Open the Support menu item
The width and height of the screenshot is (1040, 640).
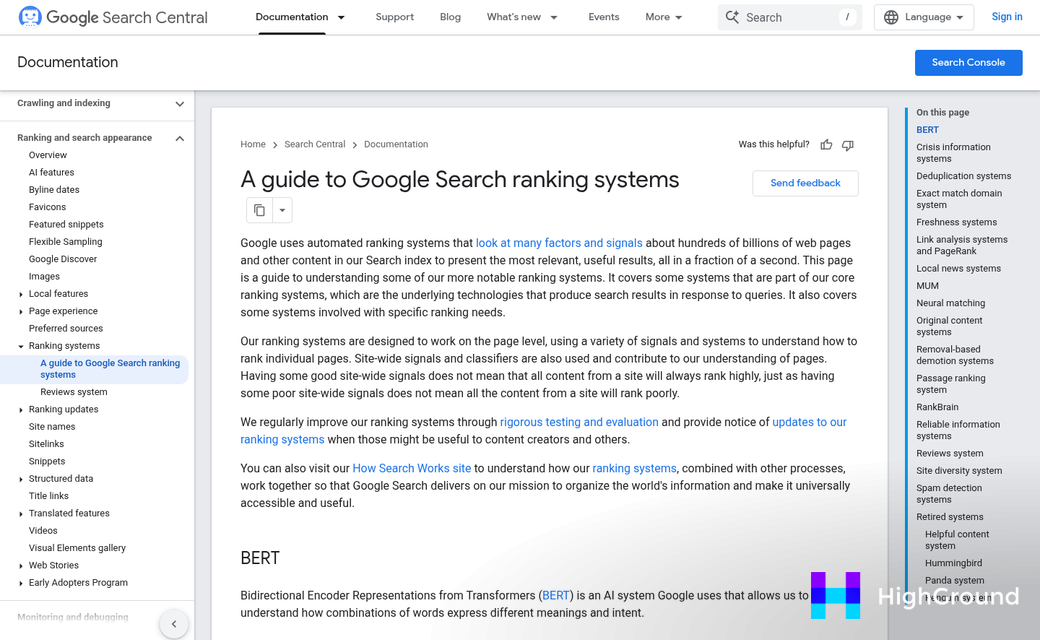click(395, 17)
